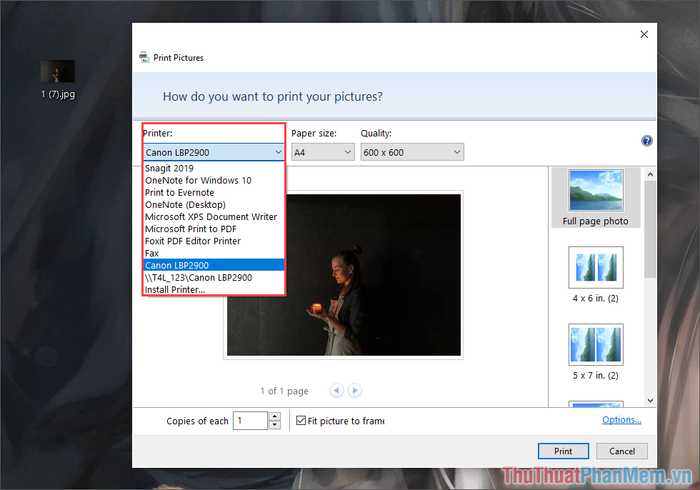Click the Cancel button
Image resolution: width=700 pixels, height=490 pixels.
pyautogui.click(x=622, y=451)
